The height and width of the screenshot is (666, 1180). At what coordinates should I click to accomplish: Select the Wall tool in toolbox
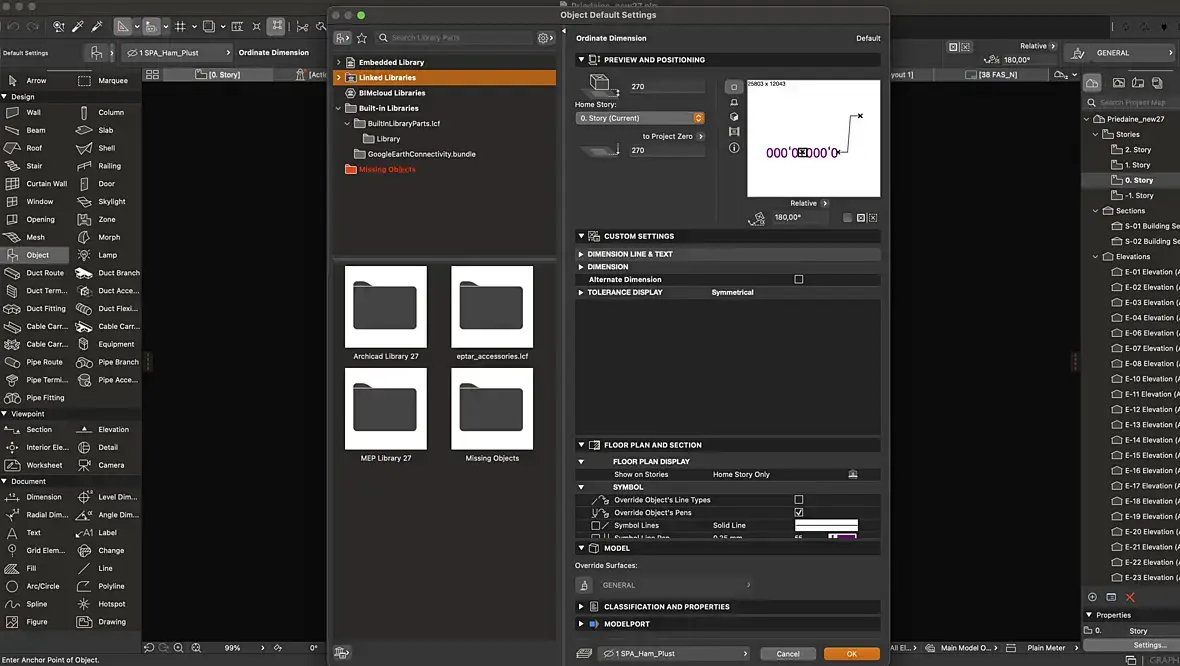click(x=32, y=113)
